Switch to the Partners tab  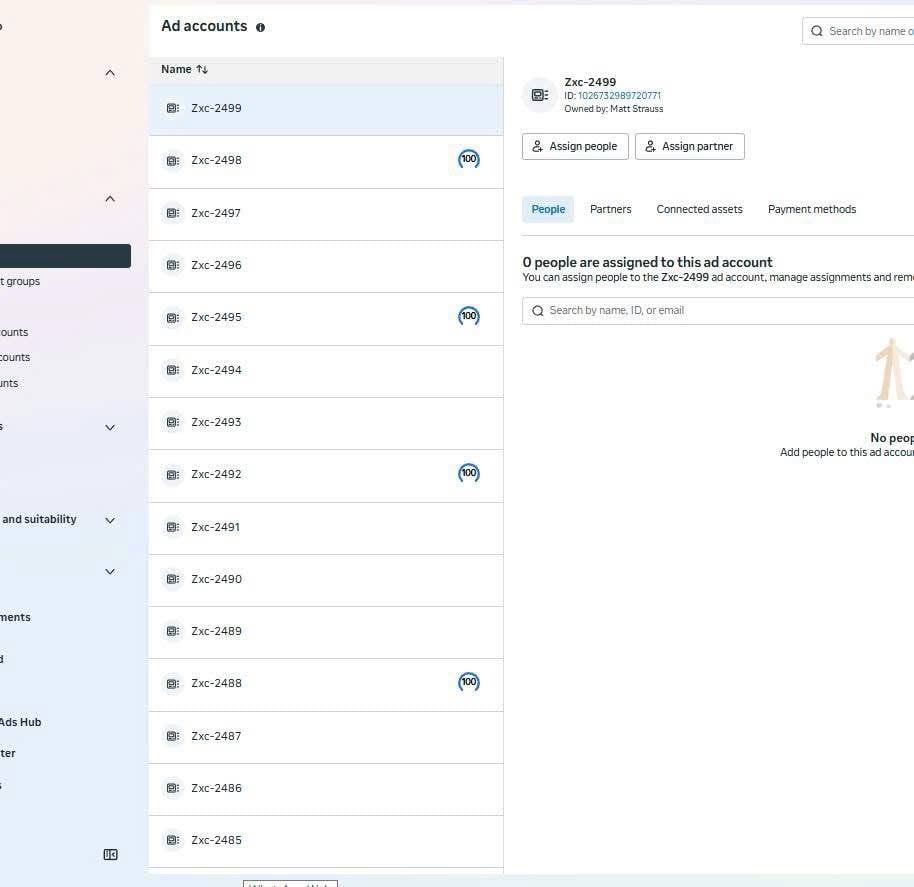[x=610, y=209]
